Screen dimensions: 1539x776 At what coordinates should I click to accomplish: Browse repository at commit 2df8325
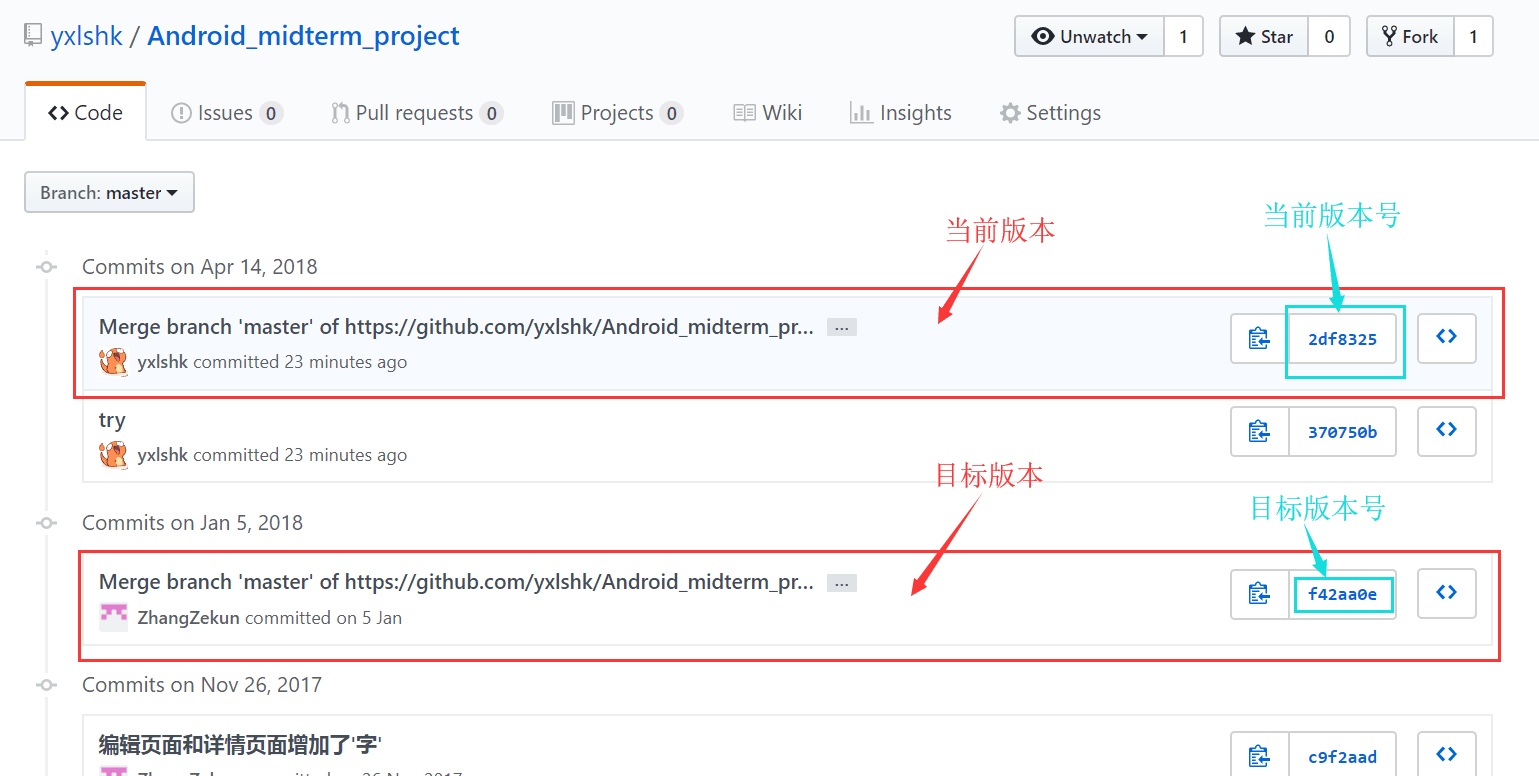tap(1447, 338)
